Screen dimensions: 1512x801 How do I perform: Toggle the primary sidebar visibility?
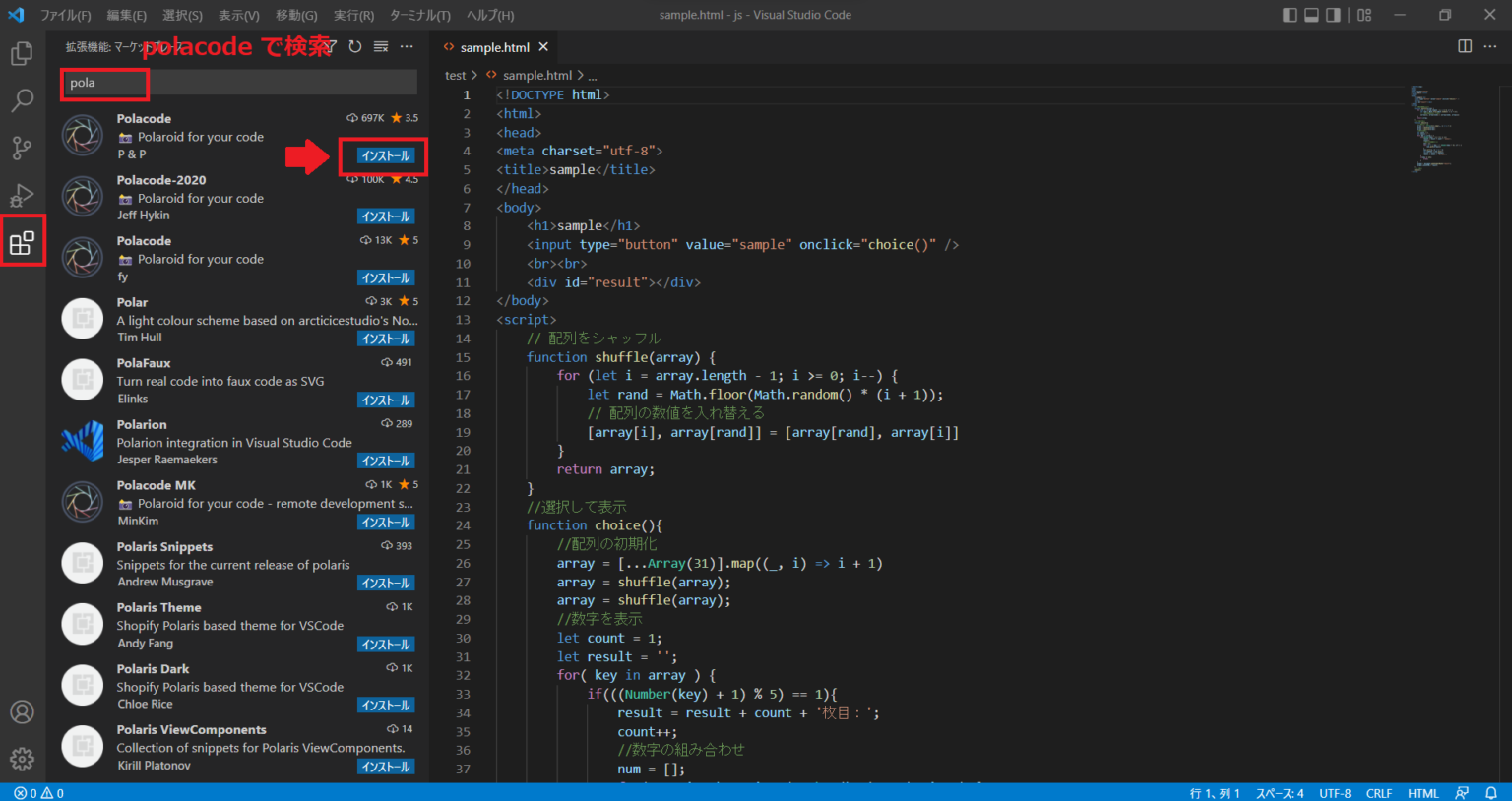[1289, 14]
